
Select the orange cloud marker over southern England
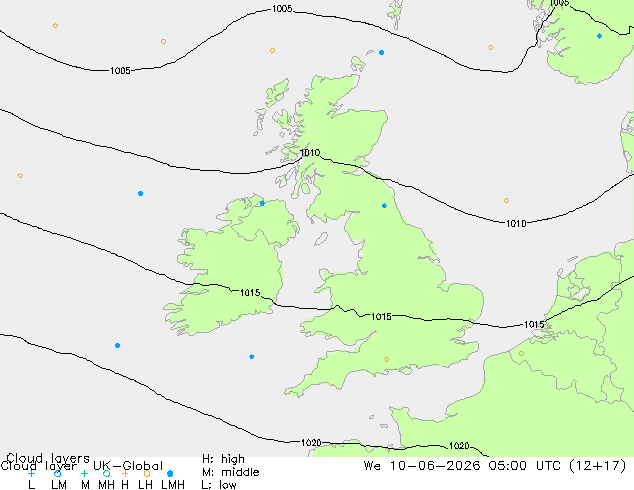tap(387, 359)
